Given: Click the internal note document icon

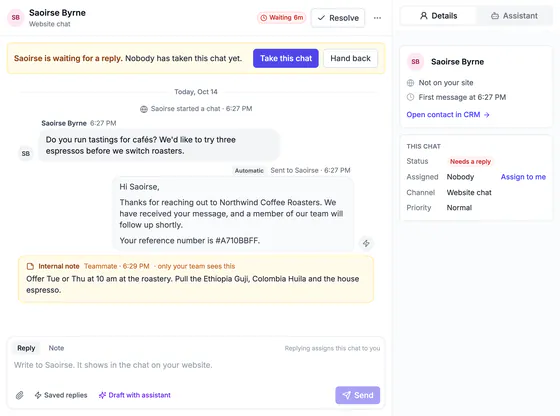Looking at the screenshot, I should (x=30, y=266).
